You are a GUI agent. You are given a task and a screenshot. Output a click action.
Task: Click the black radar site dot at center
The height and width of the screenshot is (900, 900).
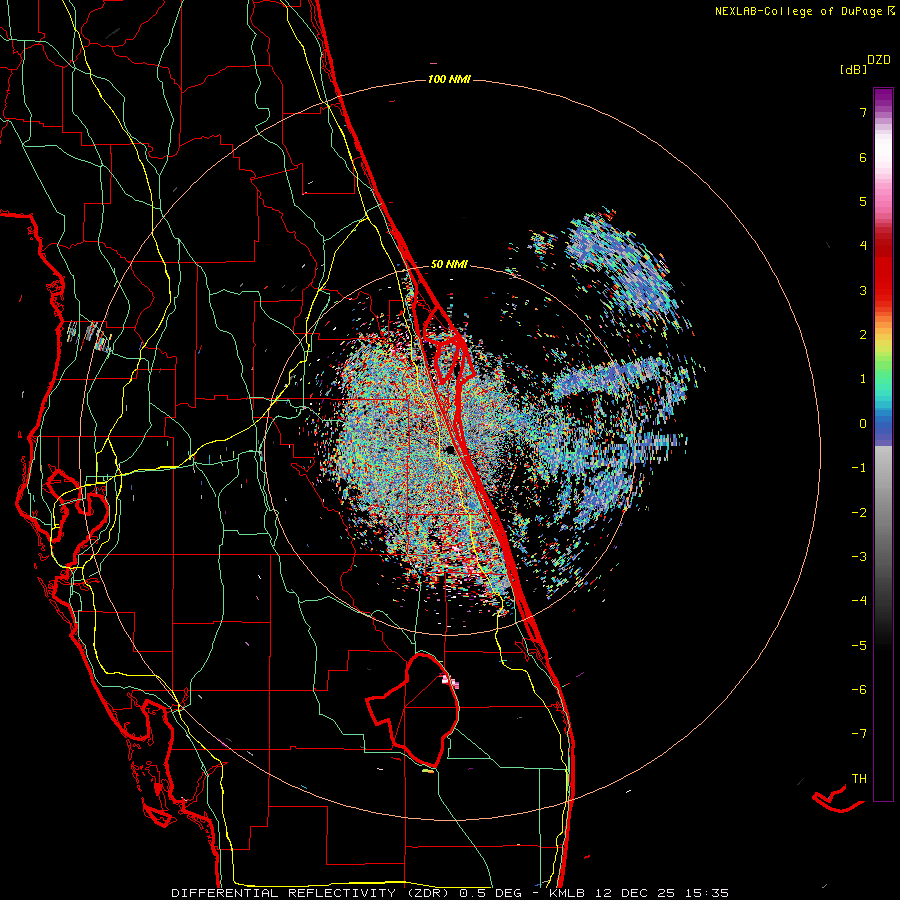click(450, 450)
